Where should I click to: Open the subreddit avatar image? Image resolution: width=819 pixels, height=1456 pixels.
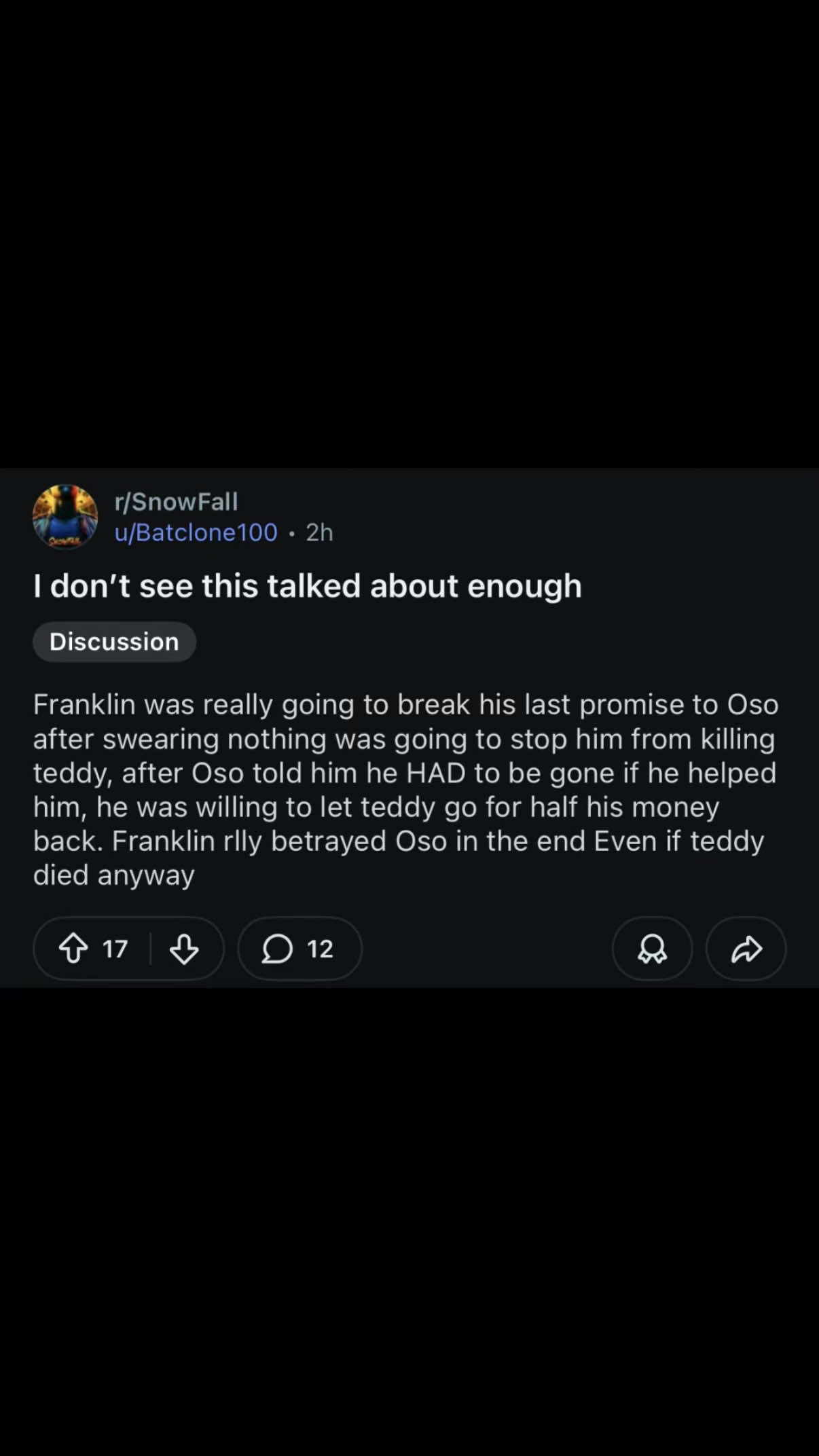(65, 517)
